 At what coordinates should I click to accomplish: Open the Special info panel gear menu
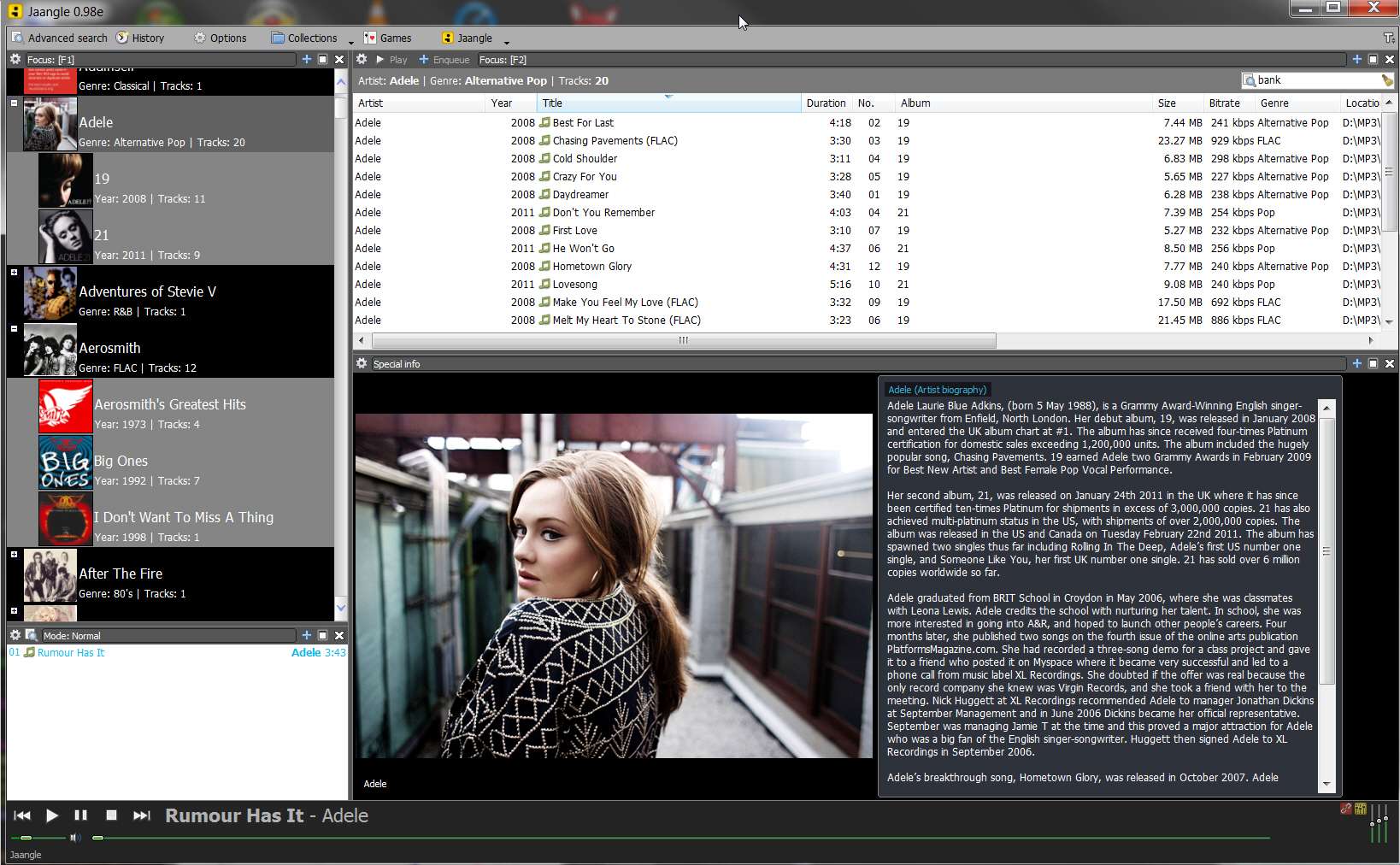click(x=362, y=363)
